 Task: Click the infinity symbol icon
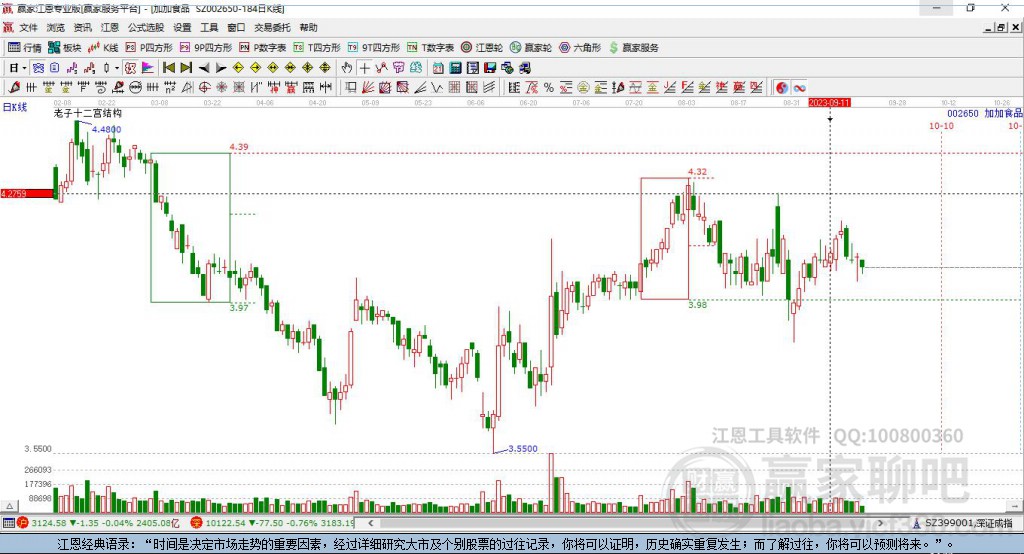coord(800,88)
